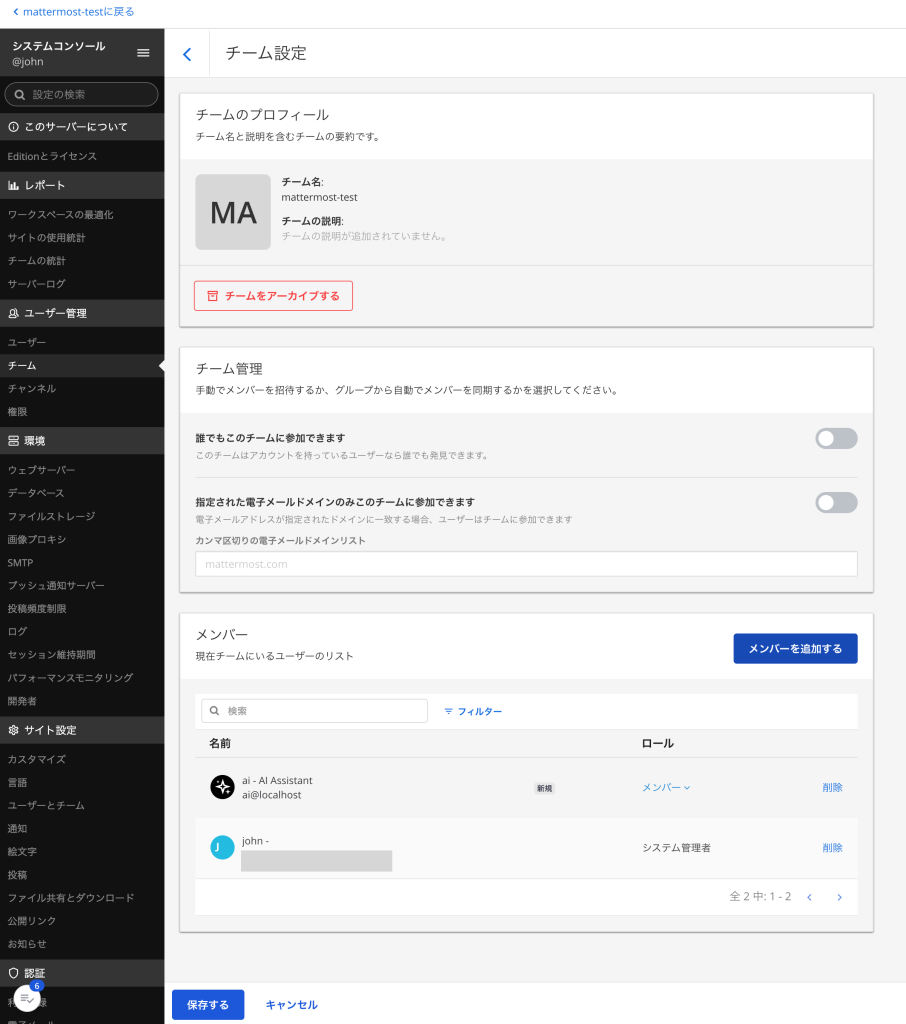Click the blue back arrow beside チーム設定
Image resolution: width=906 pixels, height=1024 pixels.
187,54
